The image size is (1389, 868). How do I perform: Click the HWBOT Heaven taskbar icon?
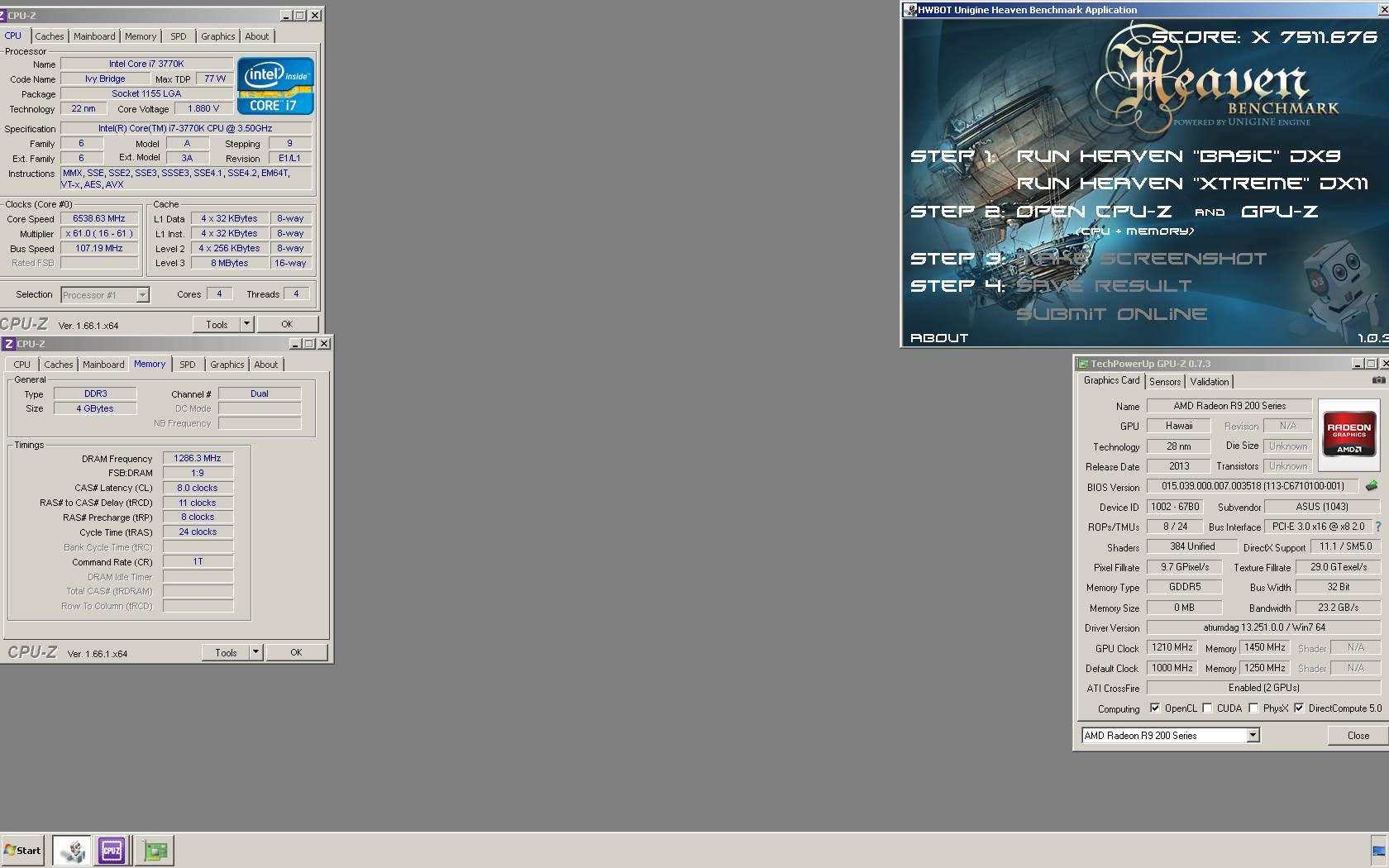[72, 850]
